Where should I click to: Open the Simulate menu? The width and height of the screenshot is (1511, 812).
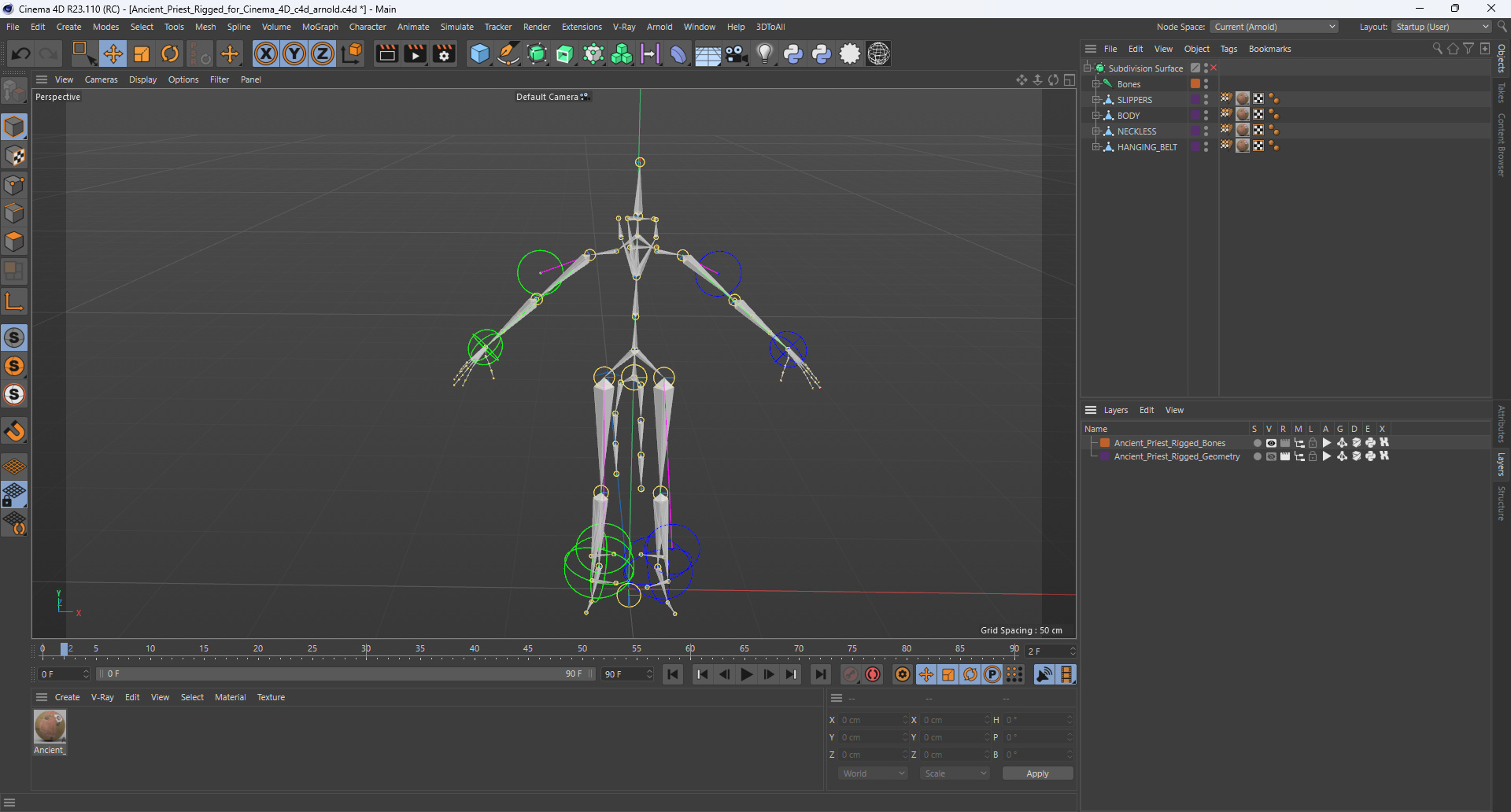tap(456, 27)
